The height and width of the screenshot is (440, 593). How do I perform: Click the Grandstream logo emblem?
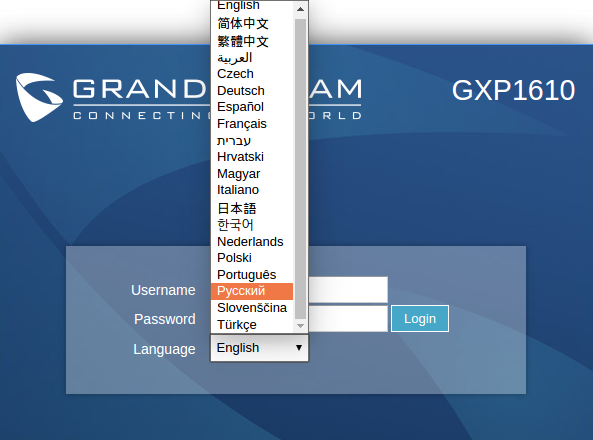point(39,97)
